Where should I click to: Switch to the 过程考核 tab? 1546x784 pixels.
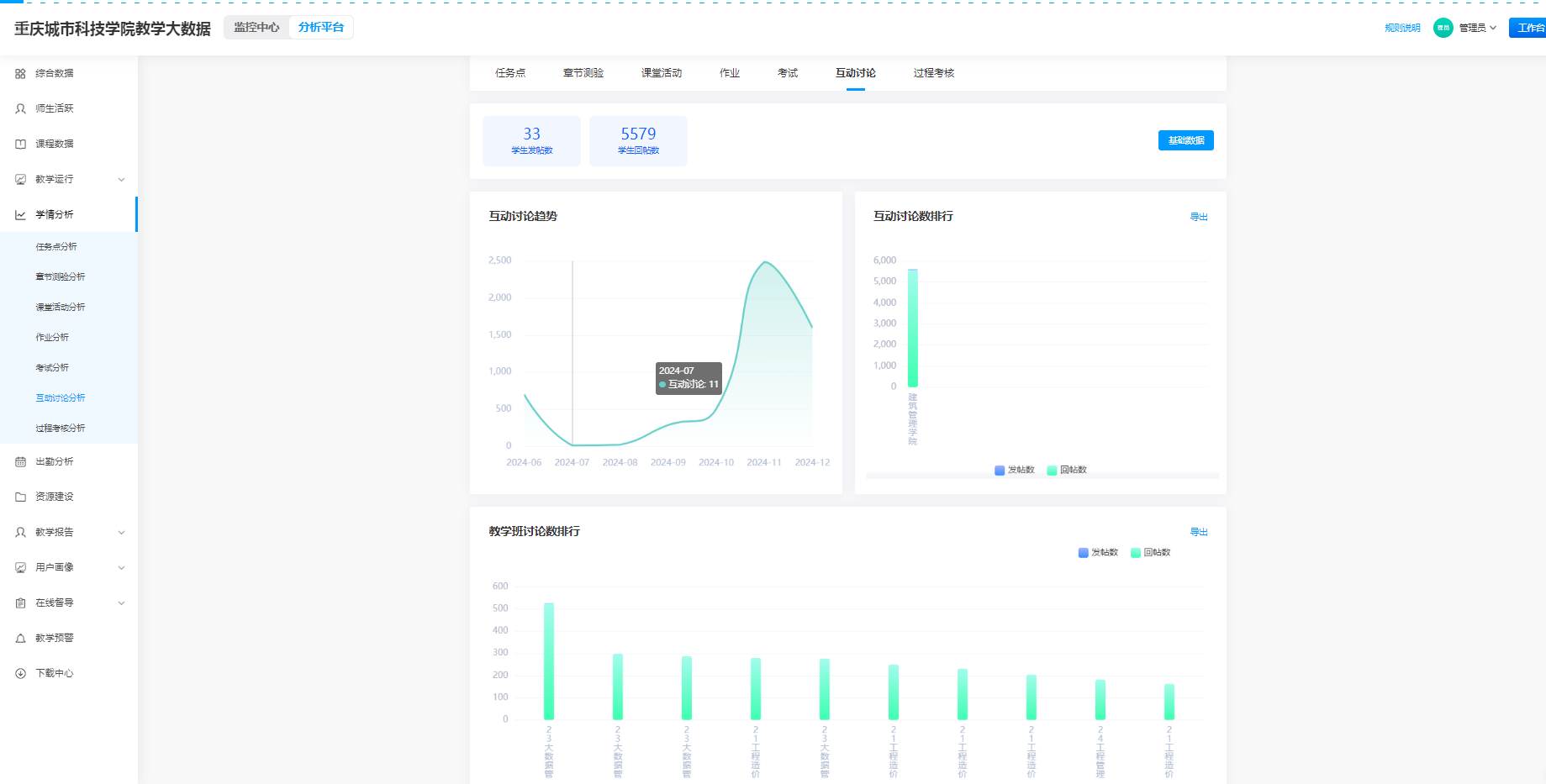point(933,73)
